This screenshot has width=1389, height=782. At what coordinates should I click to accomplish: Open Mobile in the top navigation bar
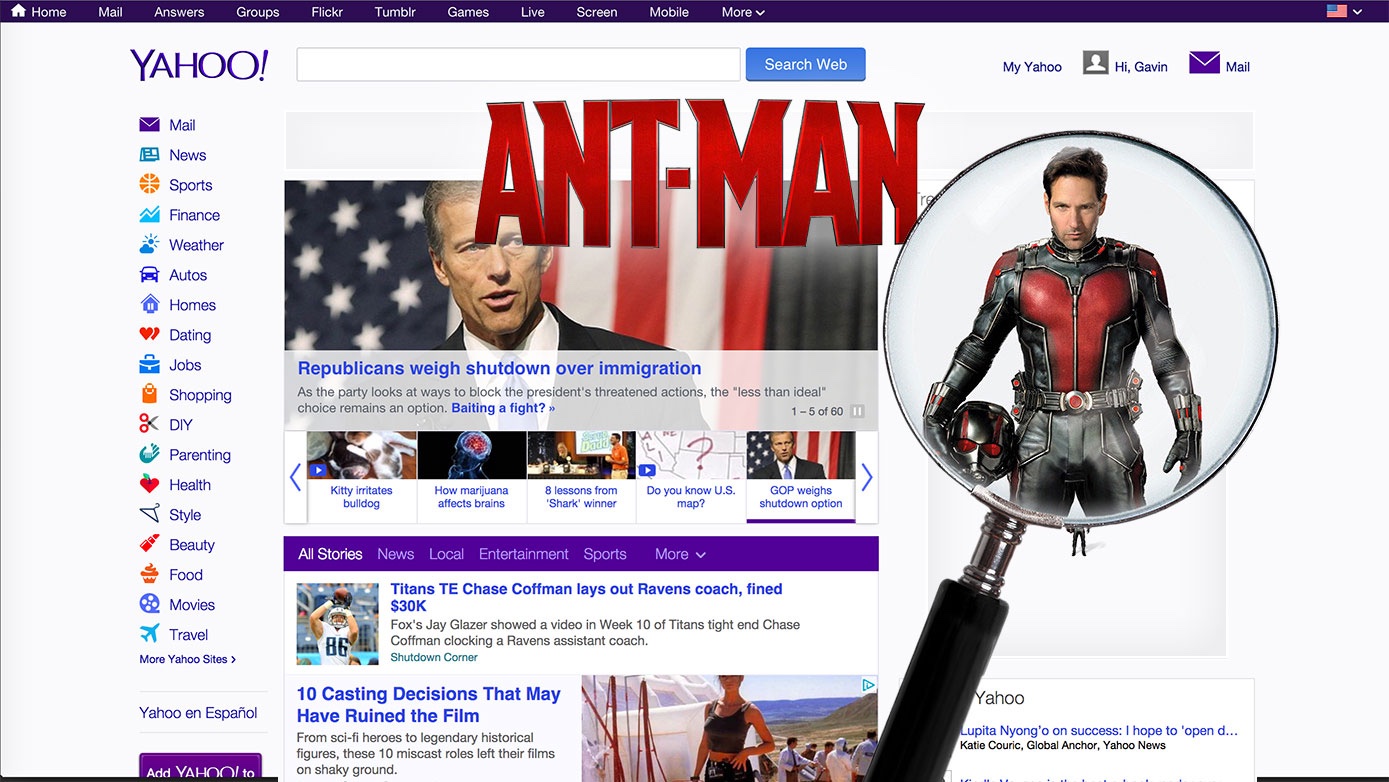pyautogui.click(x=669, y=12)
